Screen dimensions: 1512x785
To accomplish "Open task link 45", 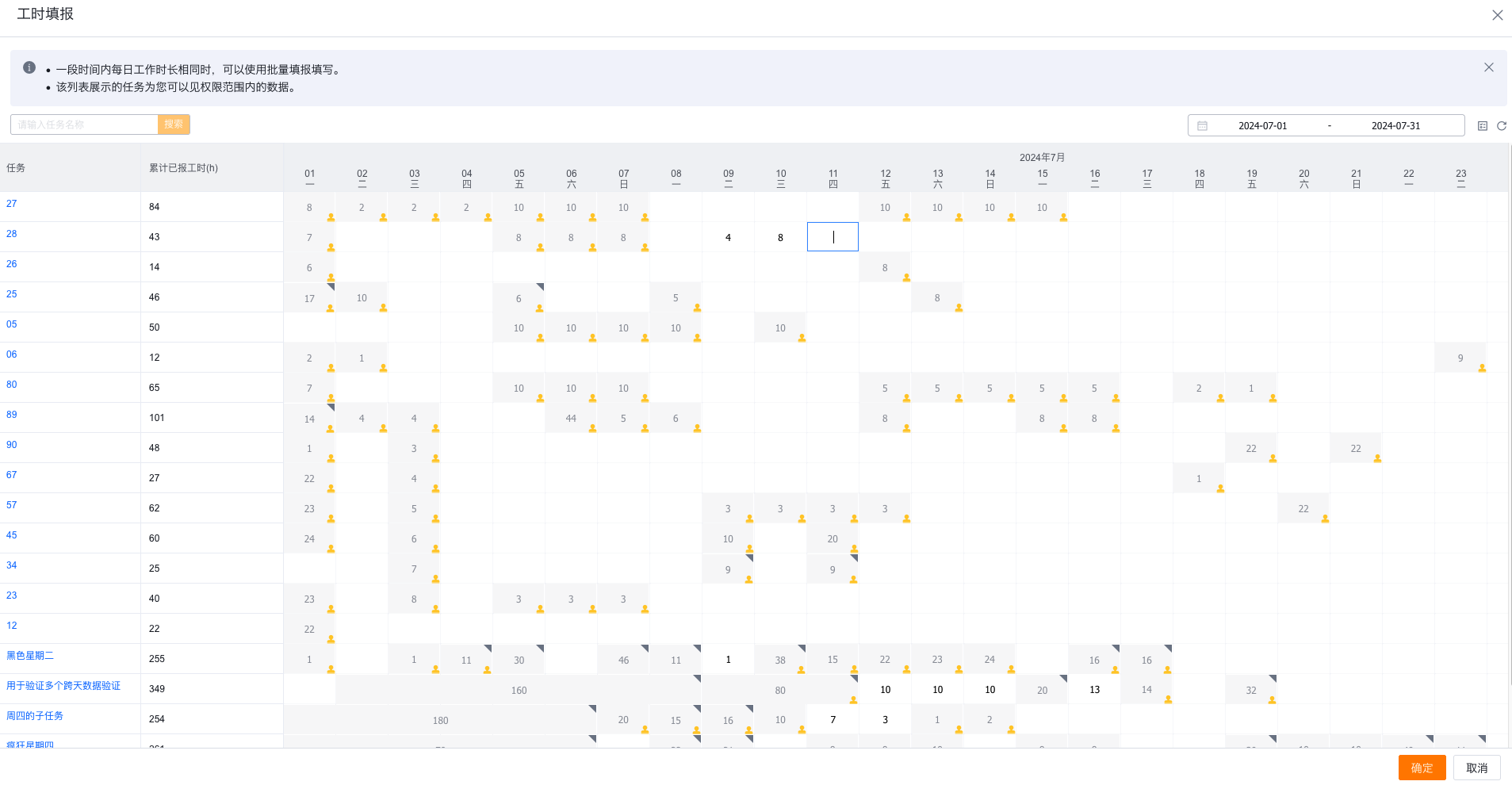I will coord(12,535).
